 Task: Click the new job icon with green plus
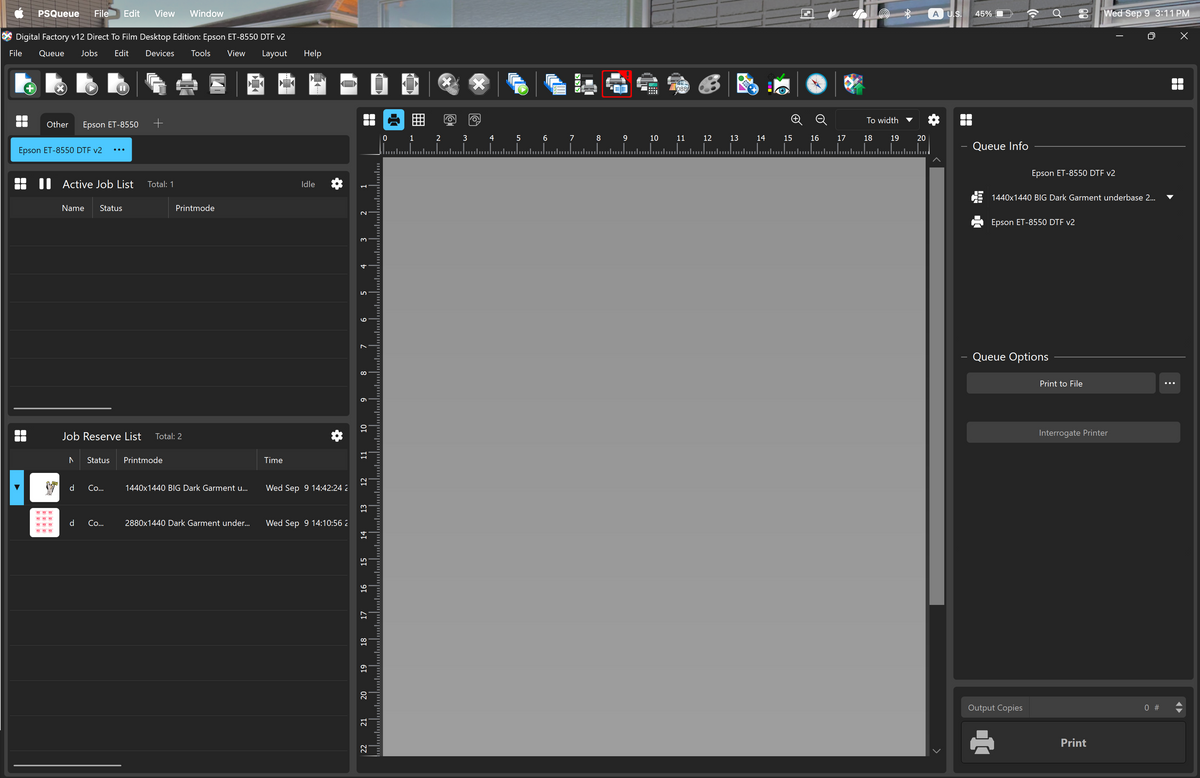(x=26, y=85)
